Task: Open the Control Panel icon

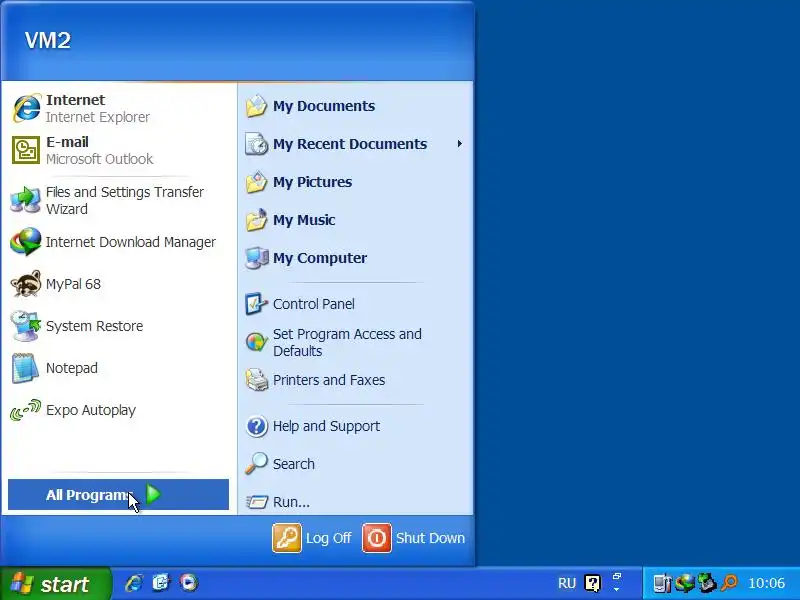Action: tap(256, 304)
